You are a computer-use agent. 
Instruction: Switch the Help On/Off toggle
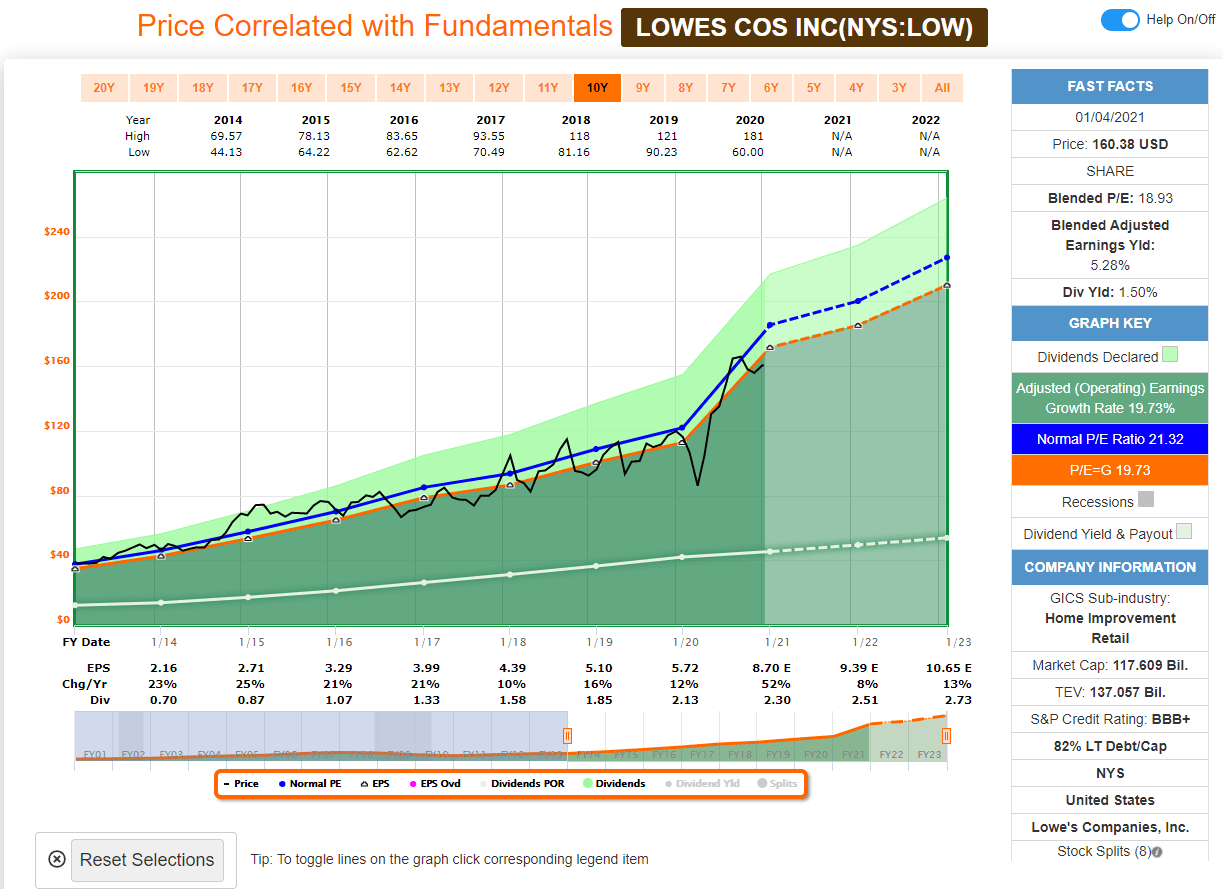click(1120, 20)
